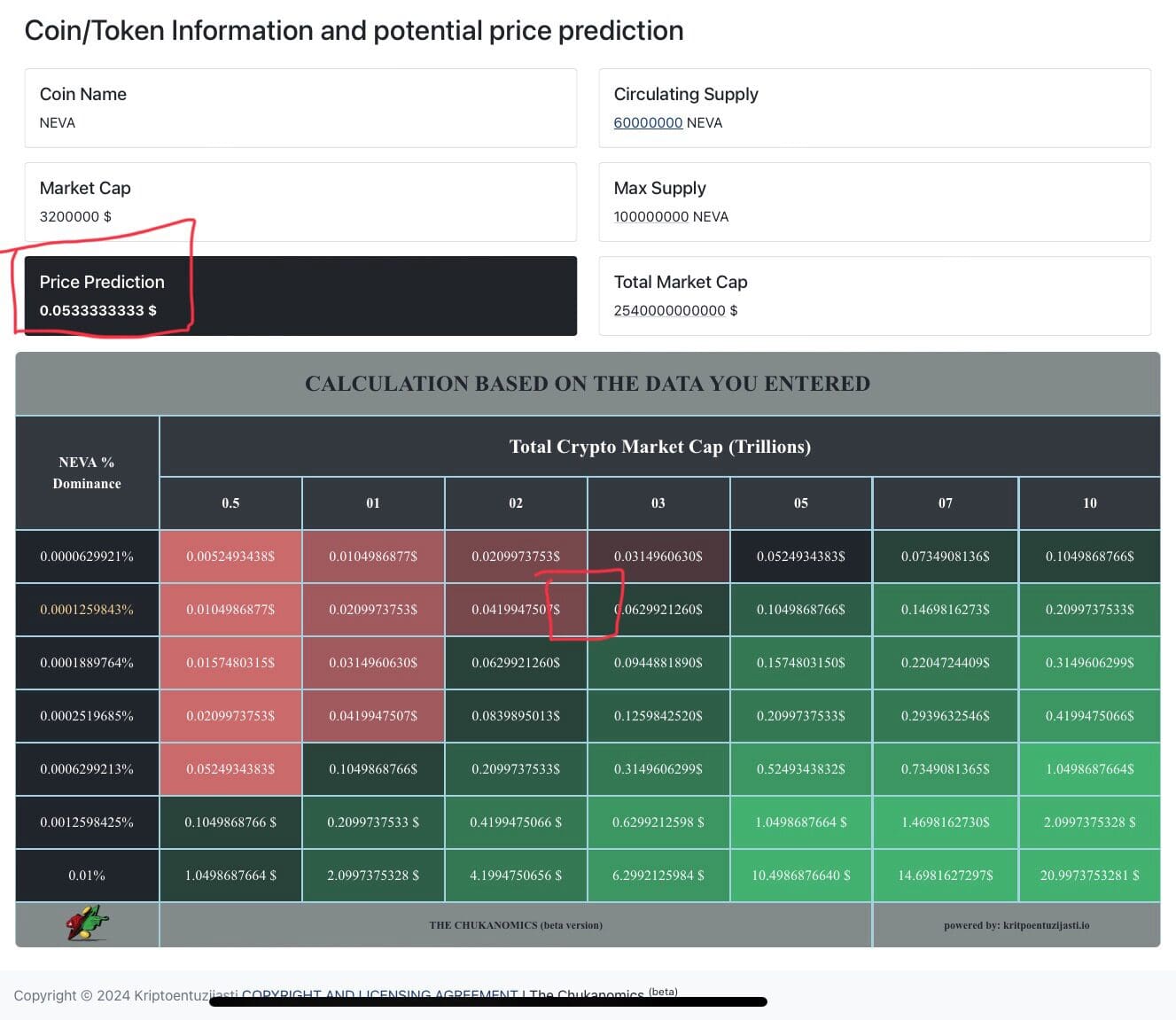Click the Chukanomics logo icon in table footer

pyautogui.click(x=87, y=923)
